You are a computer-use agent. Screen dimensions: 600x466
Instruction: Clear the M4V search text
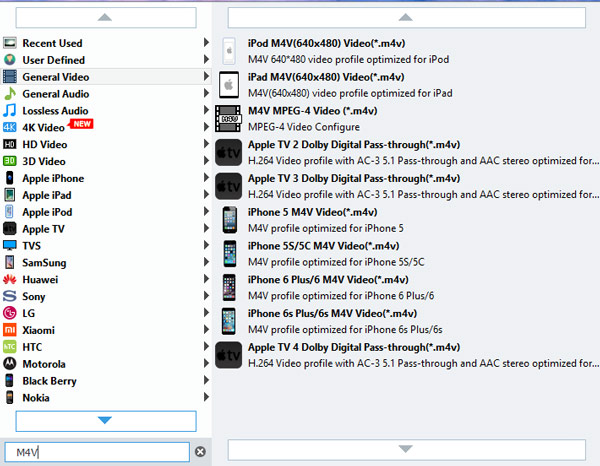200,452
